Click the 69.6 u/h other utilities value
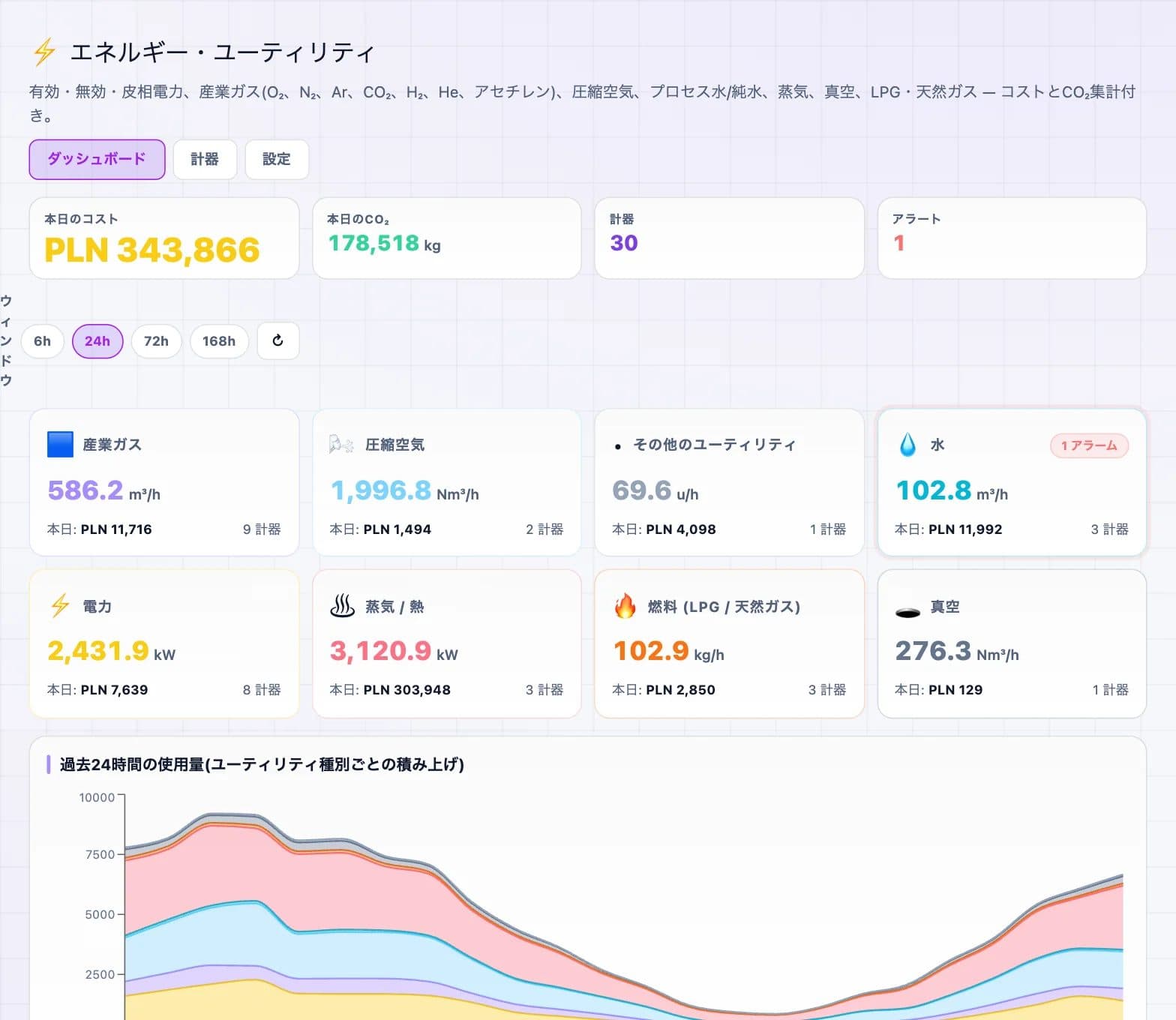This screenshot has width=1176, height=1020. [x=655, y=490]
